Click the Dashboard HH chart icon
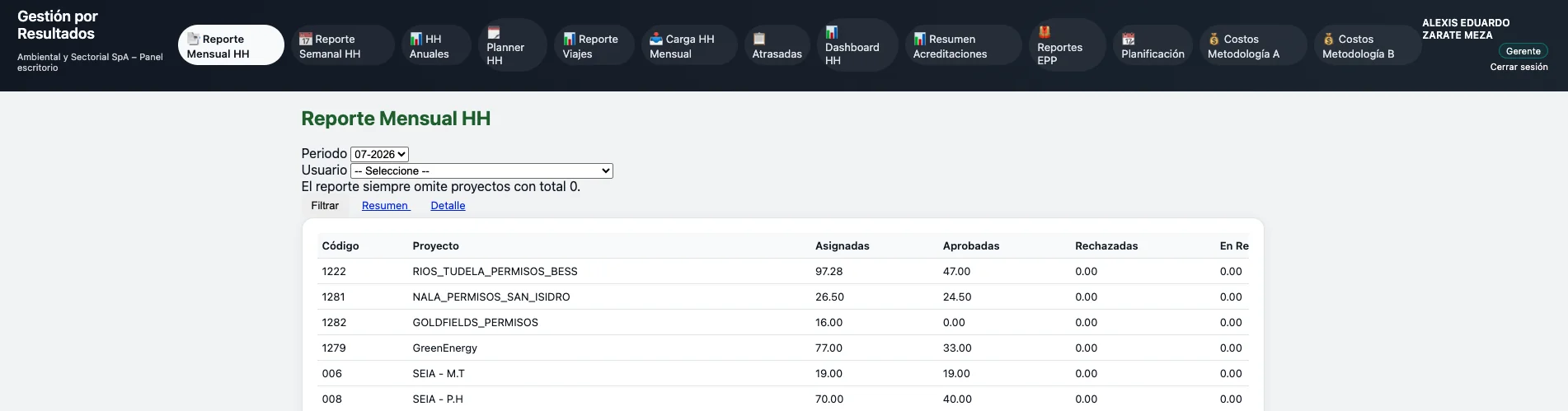 [x=832, y=32]
